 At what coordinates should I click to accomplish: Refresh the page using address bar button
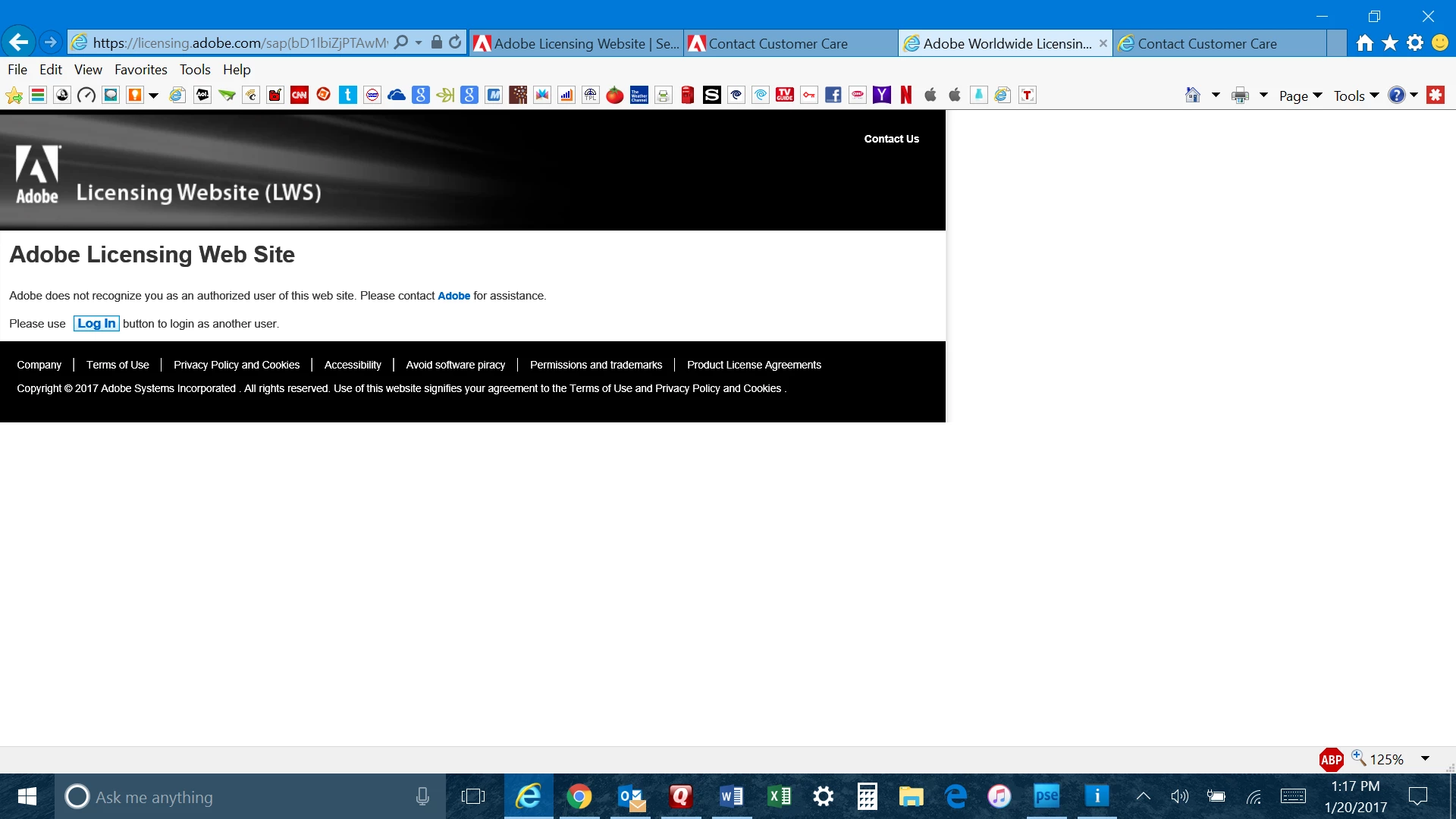click(x=455, y=42)
